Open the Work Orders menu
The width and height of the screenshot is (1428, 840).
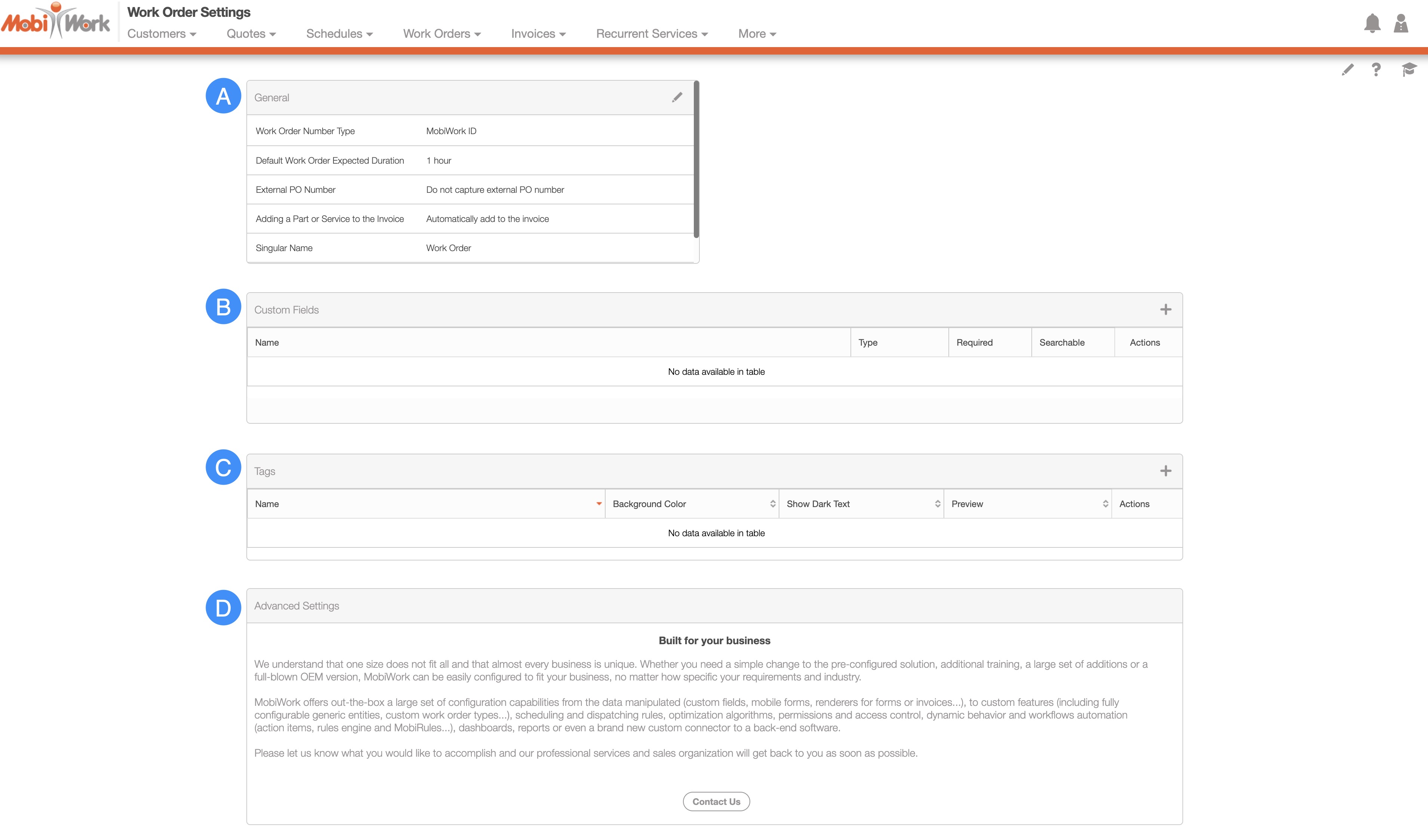tap(441, 34)
